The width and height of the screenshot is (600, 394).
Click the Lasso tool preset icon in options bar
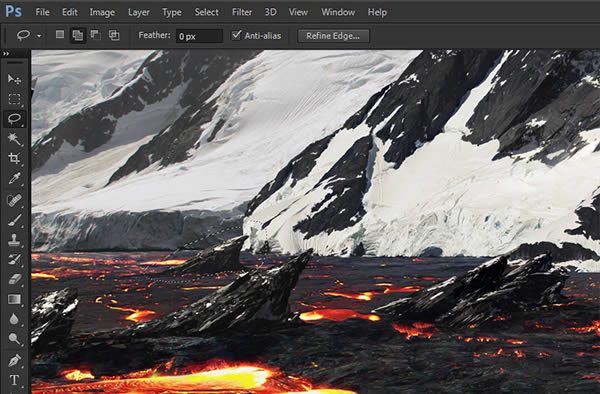pos(23,36)
